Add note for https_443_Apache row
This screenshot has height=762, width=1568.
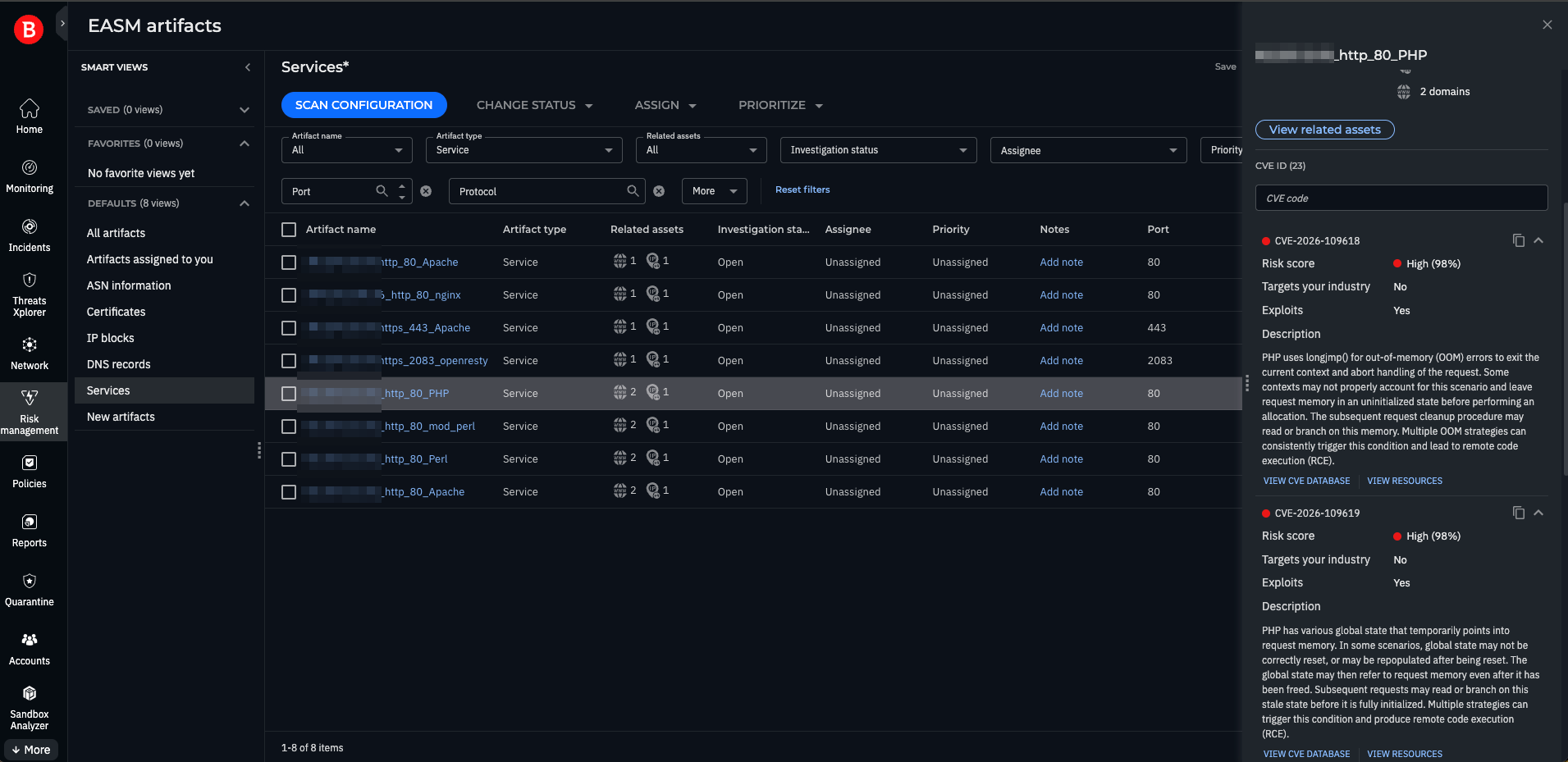(x=1061, y=328)
